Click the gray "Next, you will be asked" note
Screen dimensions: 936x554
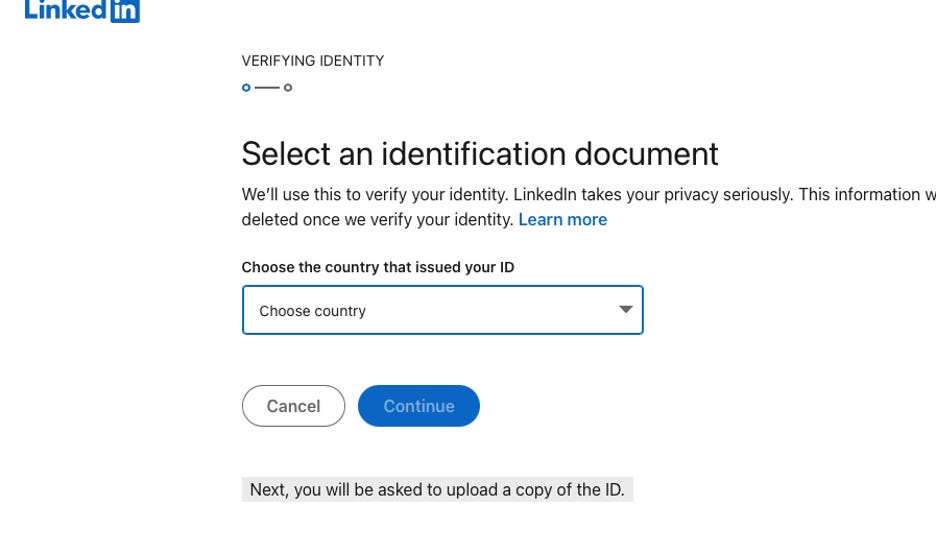[x=437, y=490]
